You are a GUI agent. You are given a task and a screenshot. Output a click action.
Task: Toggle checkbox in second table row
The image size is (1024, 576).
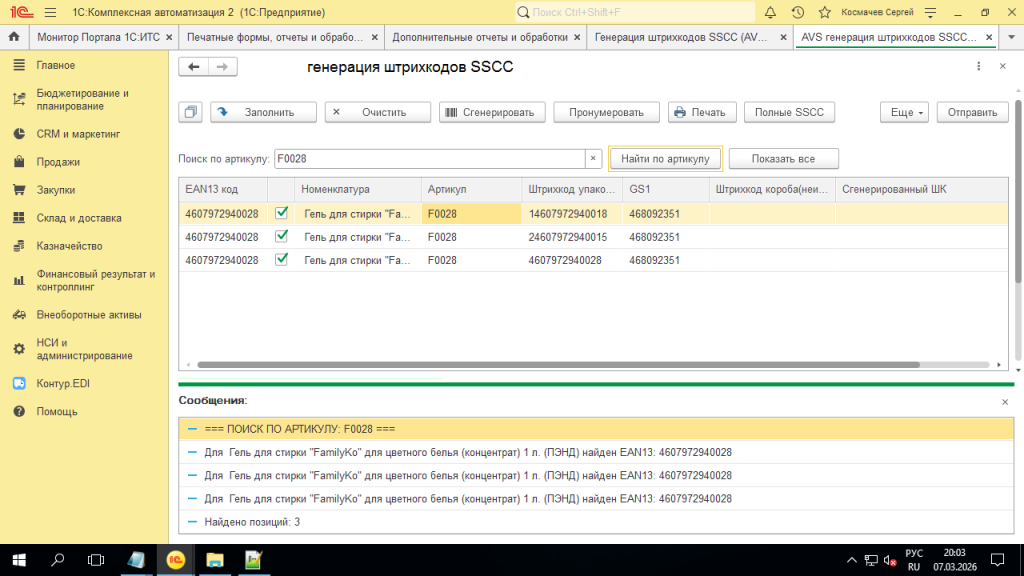click(281, 236)
